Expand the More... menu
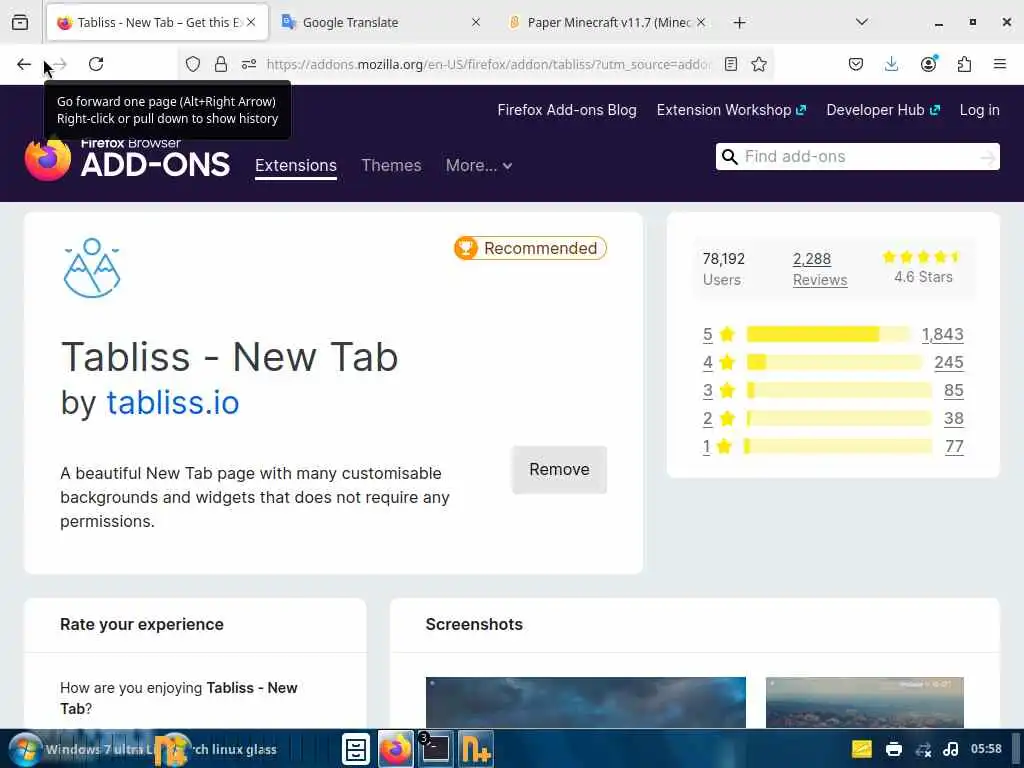 (x=479, y=165)
